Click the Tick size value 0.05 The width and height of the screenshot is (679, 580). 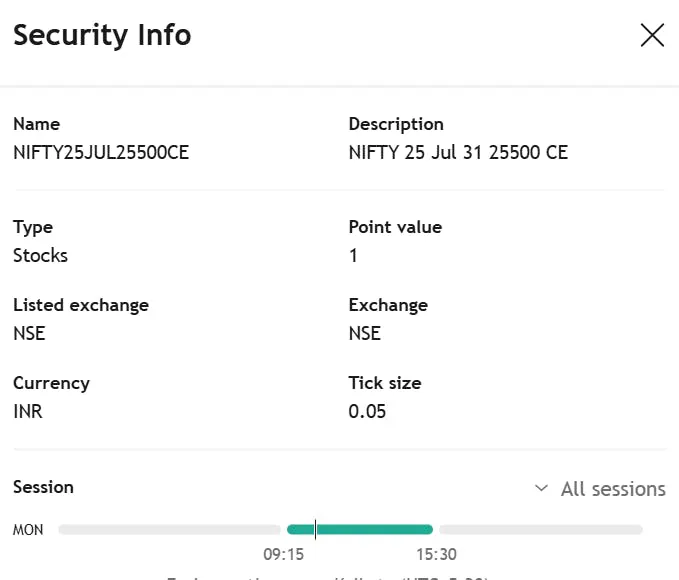click(367, 411)
